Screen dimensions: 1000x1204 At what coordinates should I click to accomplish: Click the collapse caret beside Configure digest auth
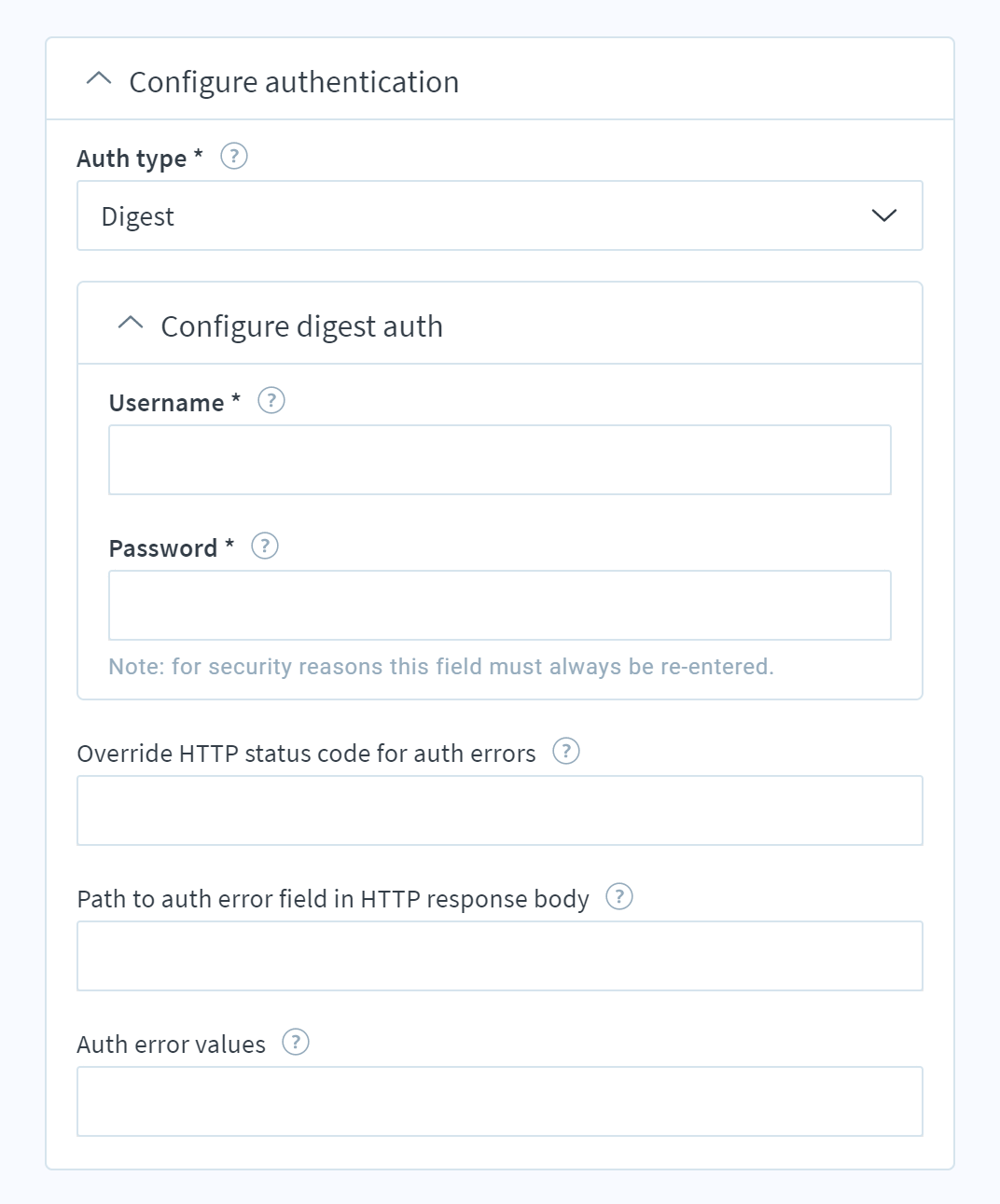pyautogui.click(x=130, y=325)
